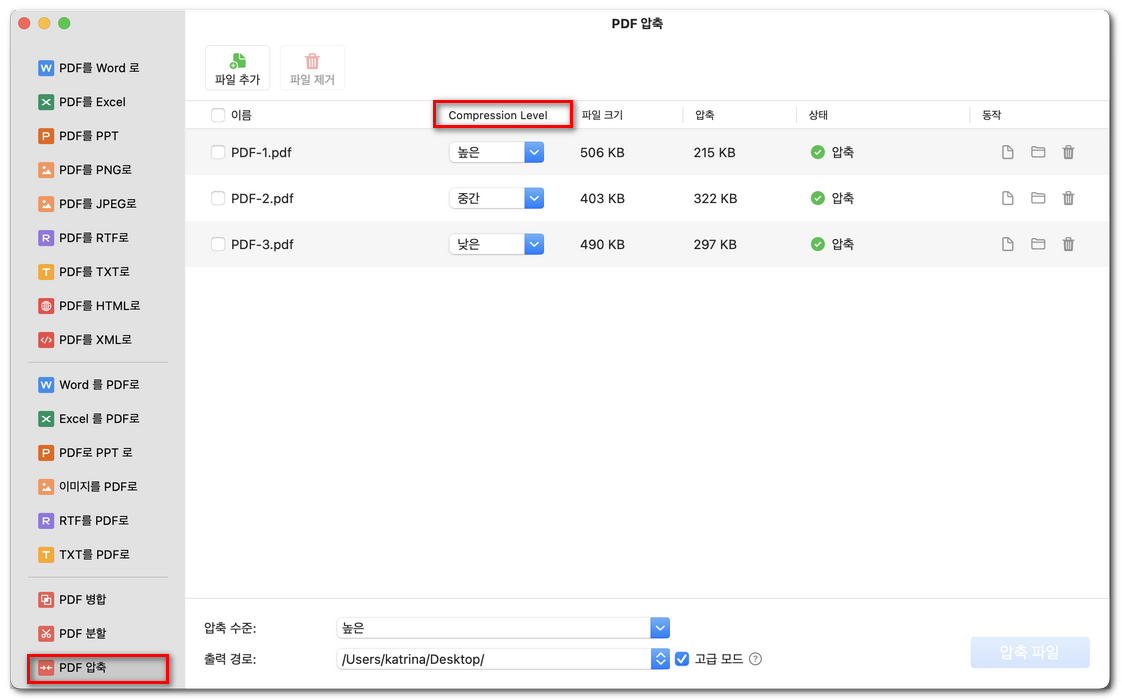Click the PDF 병합 merge icon

[x=46, y=600]
